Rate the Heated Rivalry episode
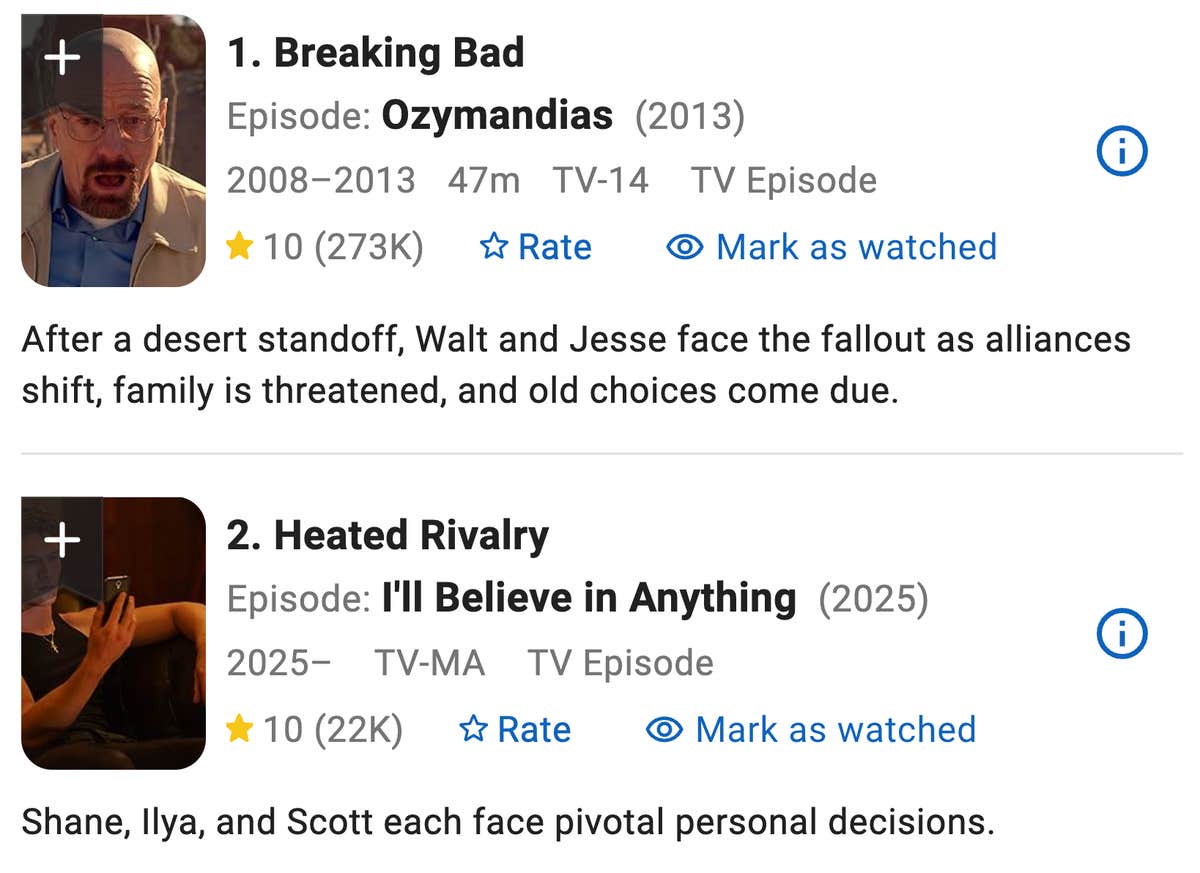The image size is (1200, 873). 517,729
